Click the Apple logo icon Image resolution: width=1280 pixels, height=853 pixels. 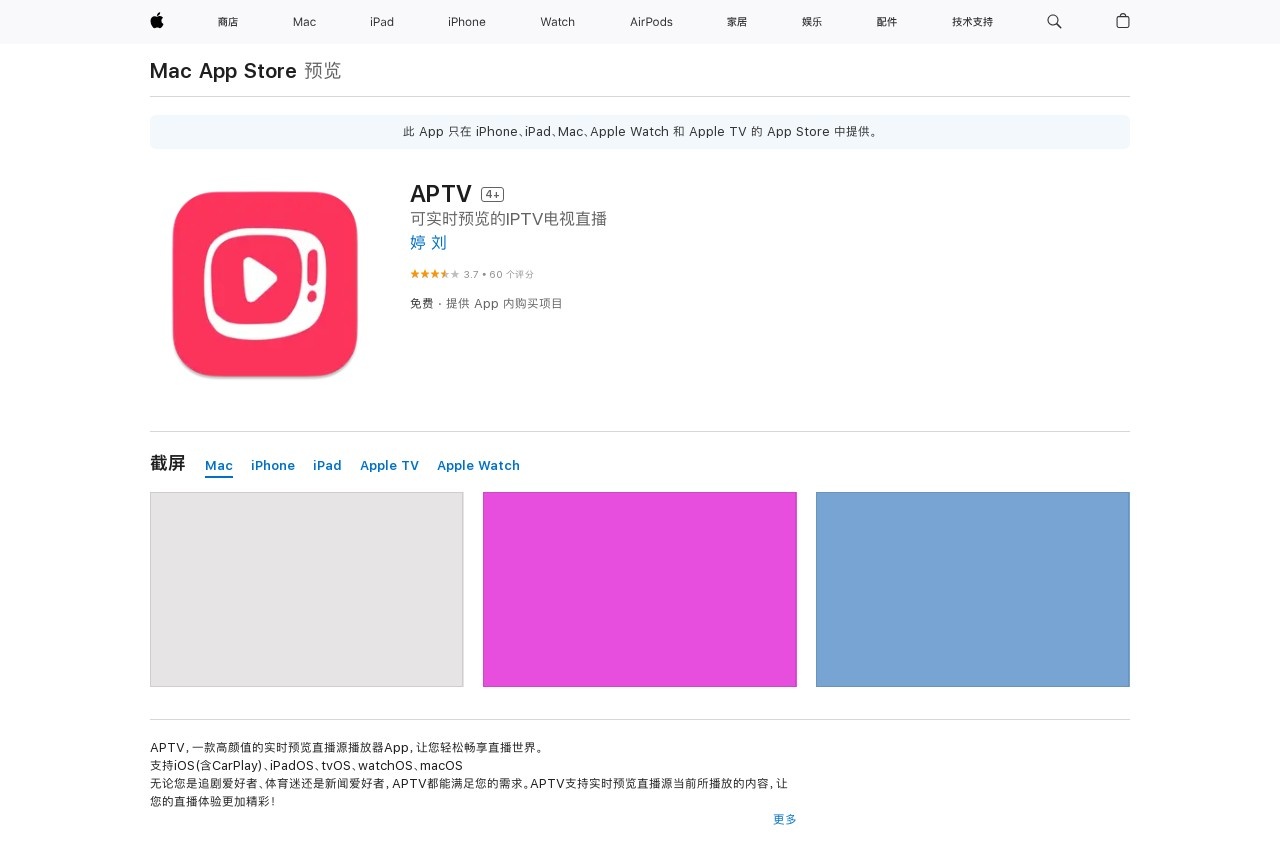coord(157,21)
